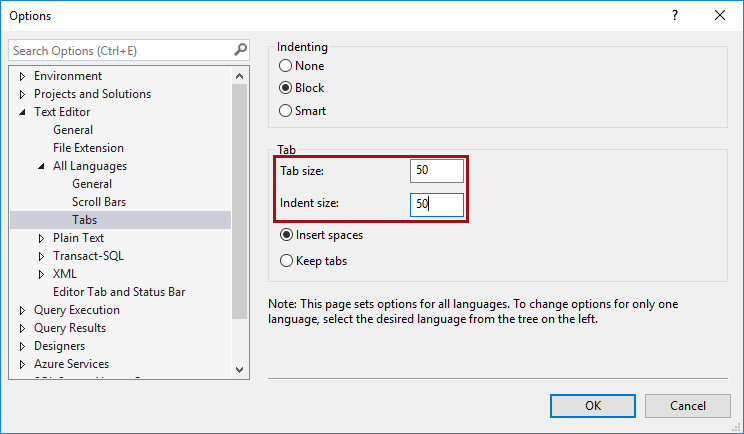The image size is (744, 434).
Task: Open the File Extension page
Action: pyautogui.click(x=88, y=148)
